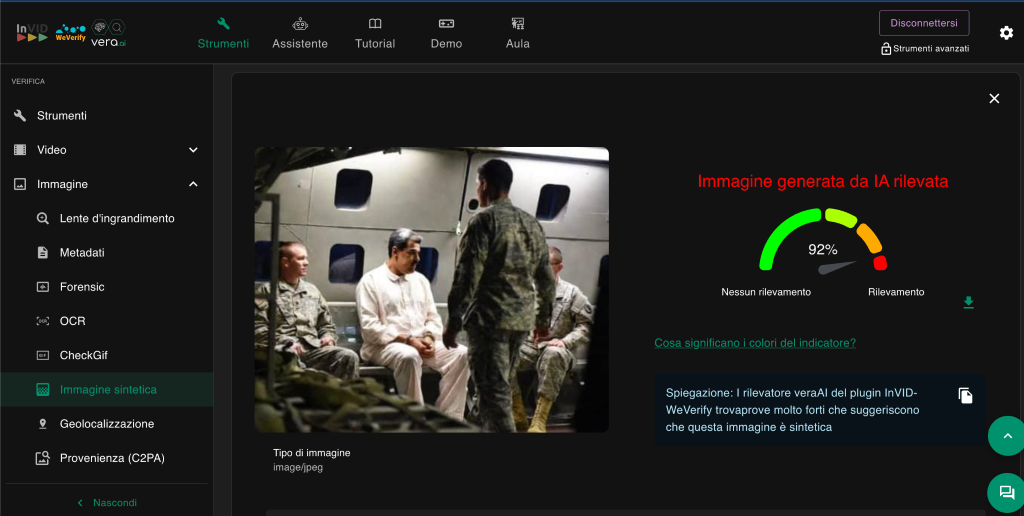Viewport: 1024px width, 516px height.
Task: Copy the explanation text to clipboard
Action: click(965, 396)
